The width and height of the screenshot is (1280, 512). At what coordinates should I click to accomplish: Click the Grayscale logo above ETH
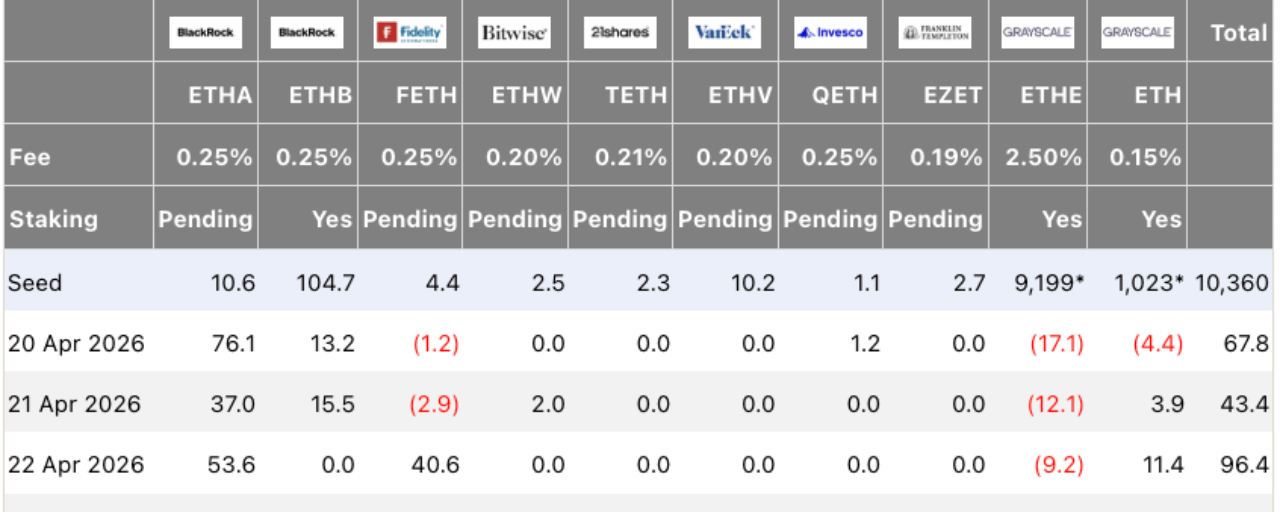coord(1137,32)
